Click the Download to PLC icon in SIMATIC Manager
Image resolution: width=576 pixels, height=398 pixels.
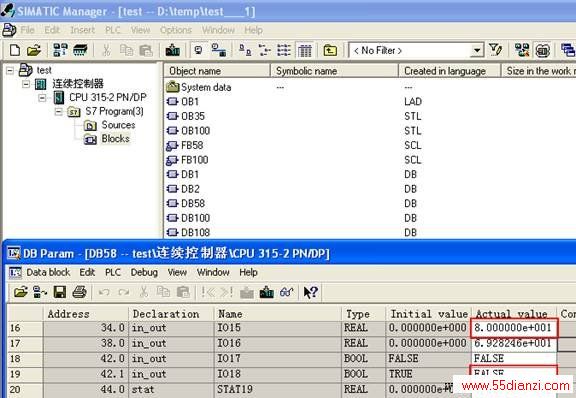(173, 50)
